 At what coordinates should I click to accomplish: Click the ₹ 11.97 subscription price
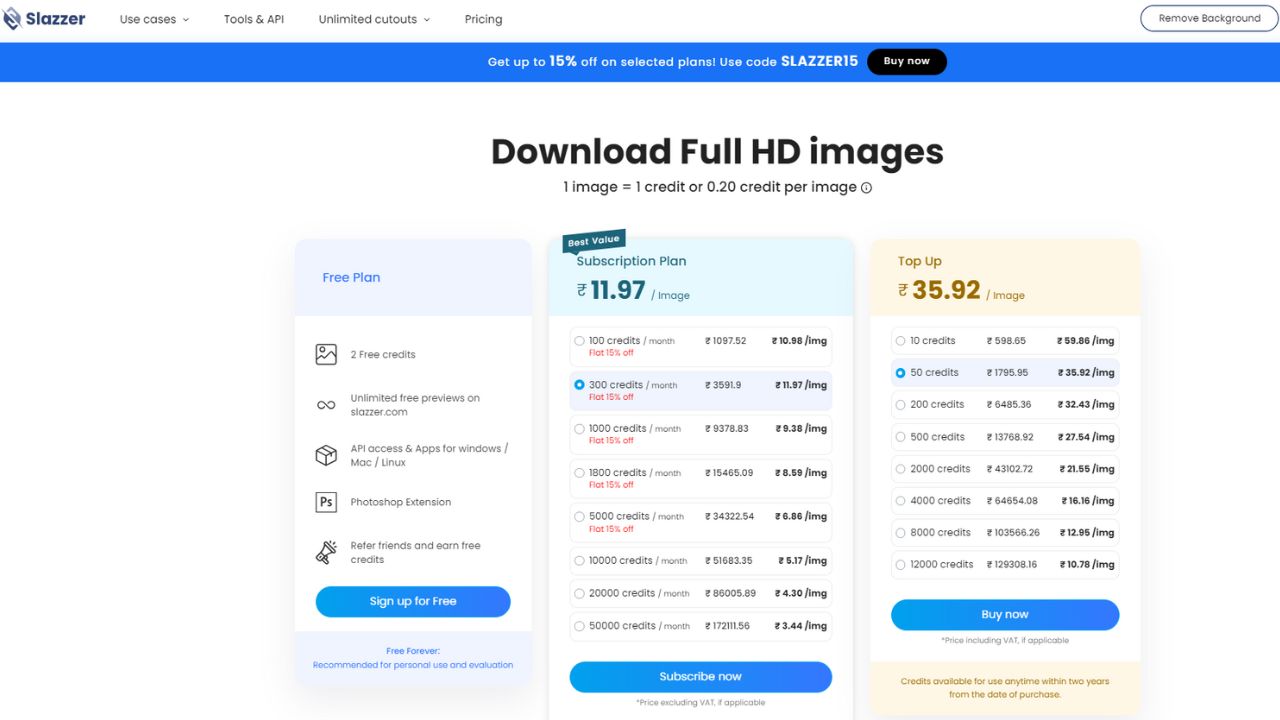pos(611,290)
